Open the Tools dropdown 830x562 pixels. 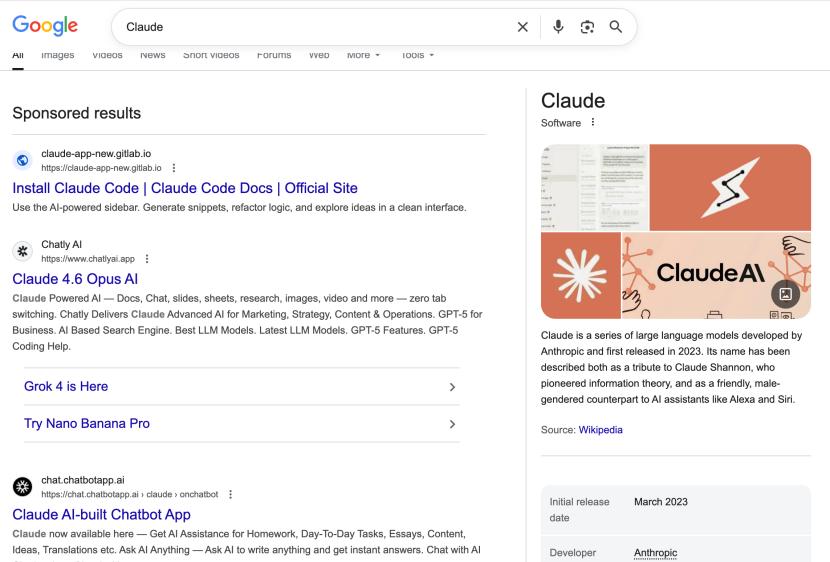click(417, 55)
